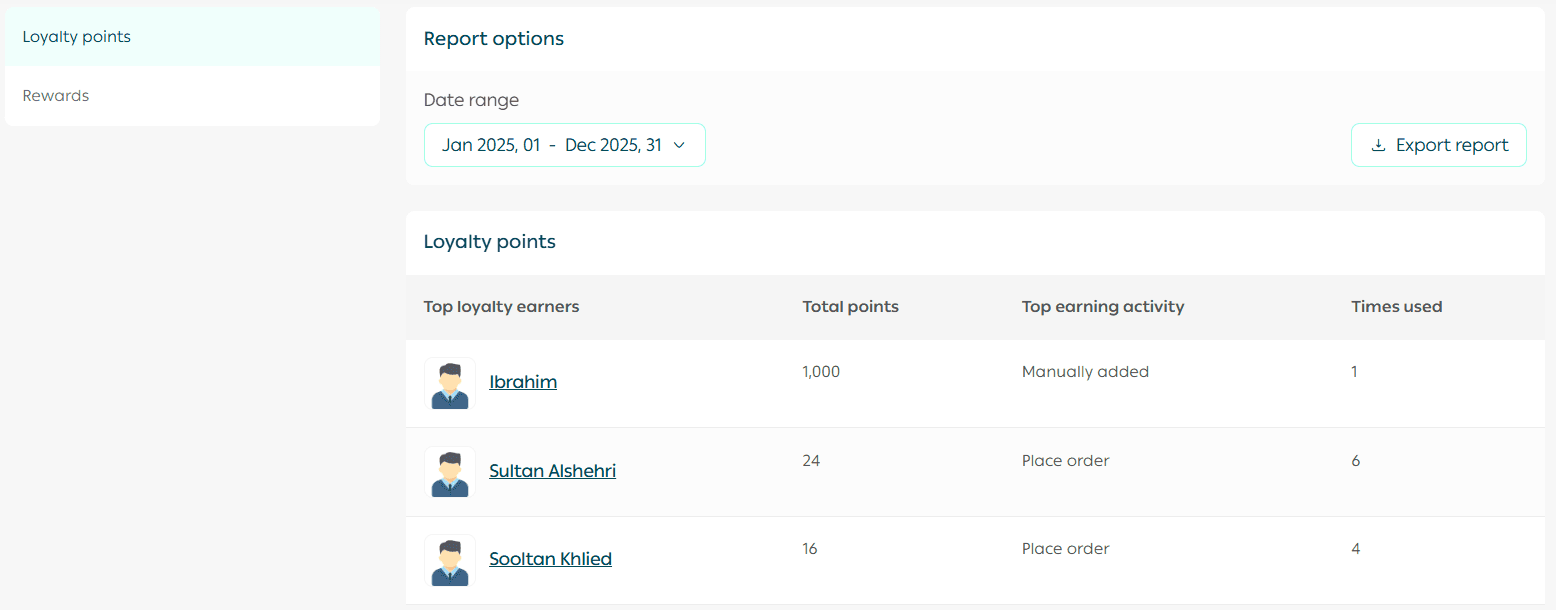Open the Loyalty points sidebar section
The height and width of the screenshot is (610, 1556).
pos(77,37)
